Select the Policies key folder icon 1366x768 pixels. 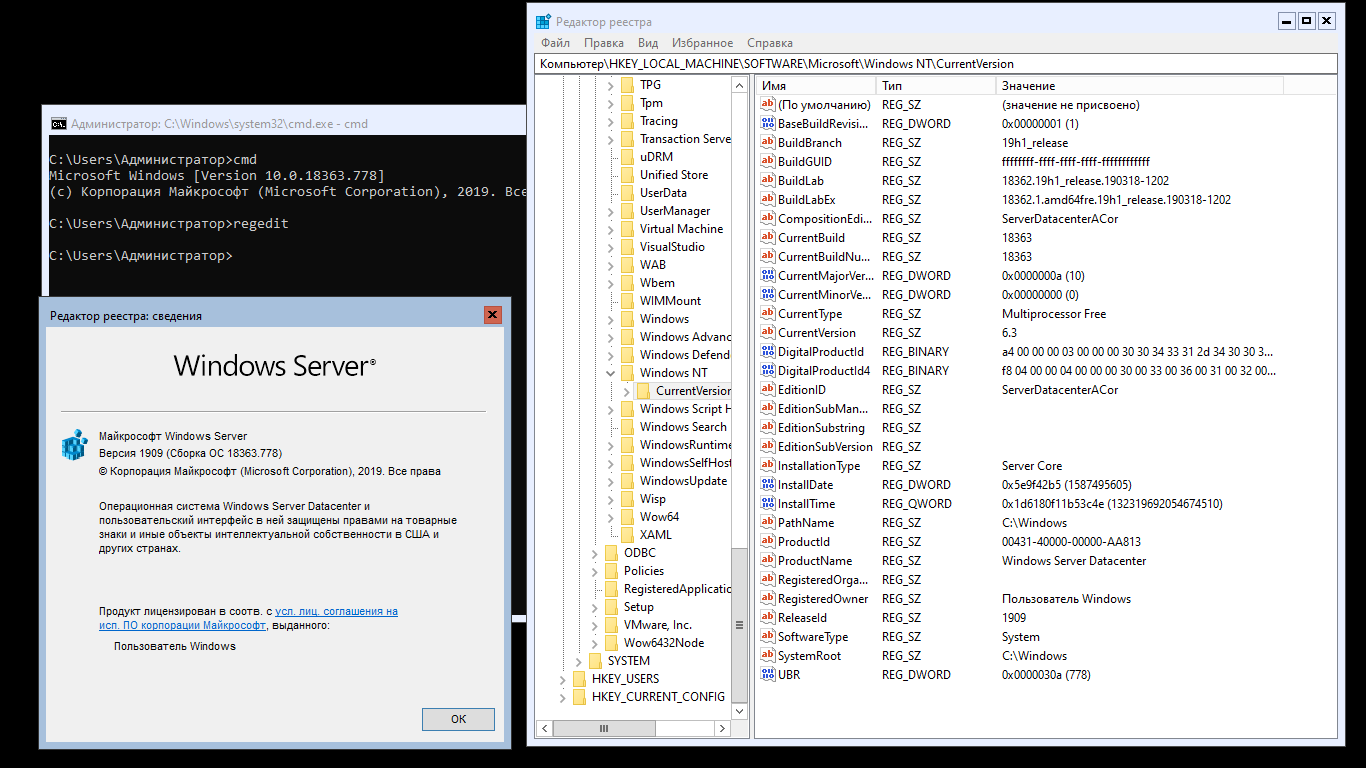point(611,571)
